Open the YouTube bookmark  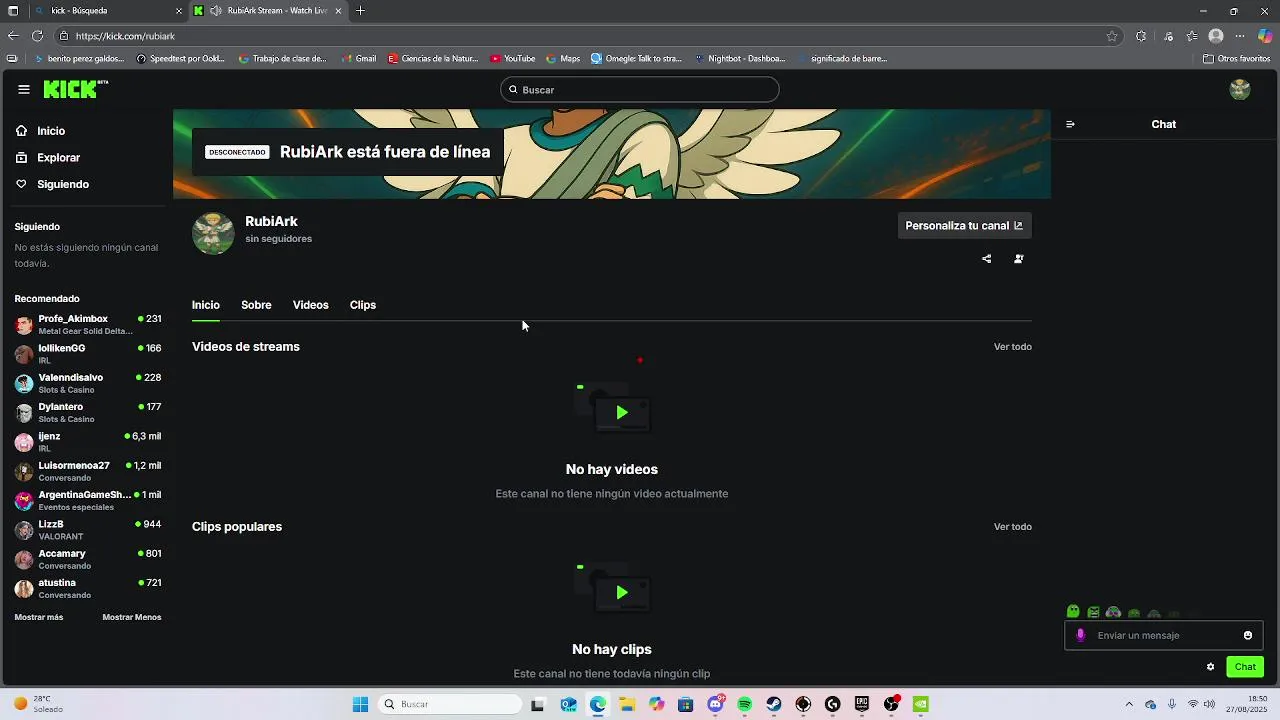(x=513, y=58)
